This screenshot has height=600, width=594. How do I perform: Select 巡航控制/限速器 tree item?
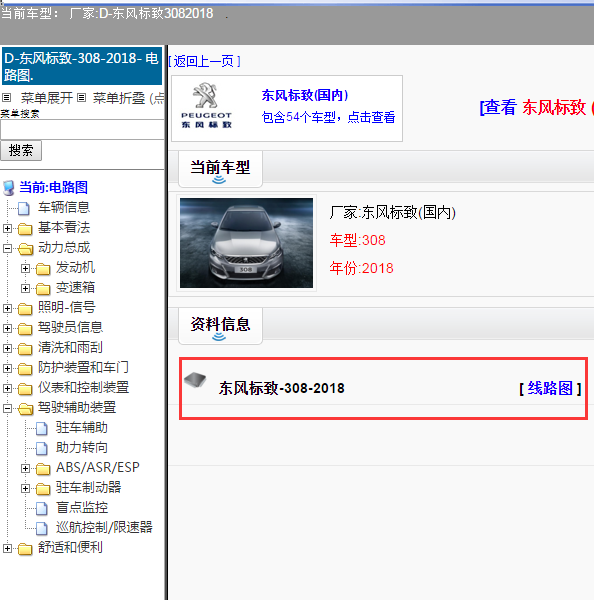tap(104, 527)
